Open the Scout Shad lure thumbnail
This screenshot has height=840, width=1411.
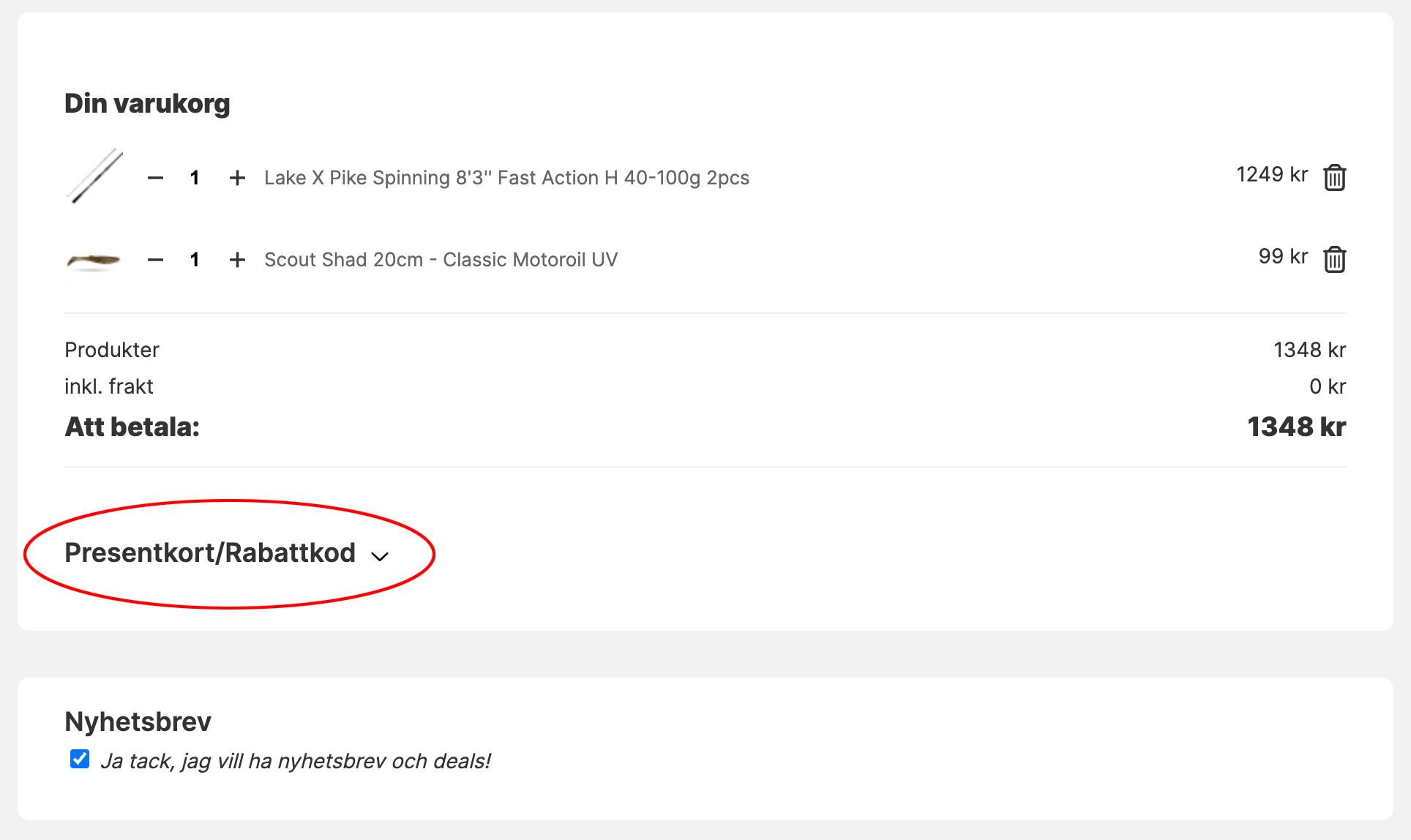[94, 260]
